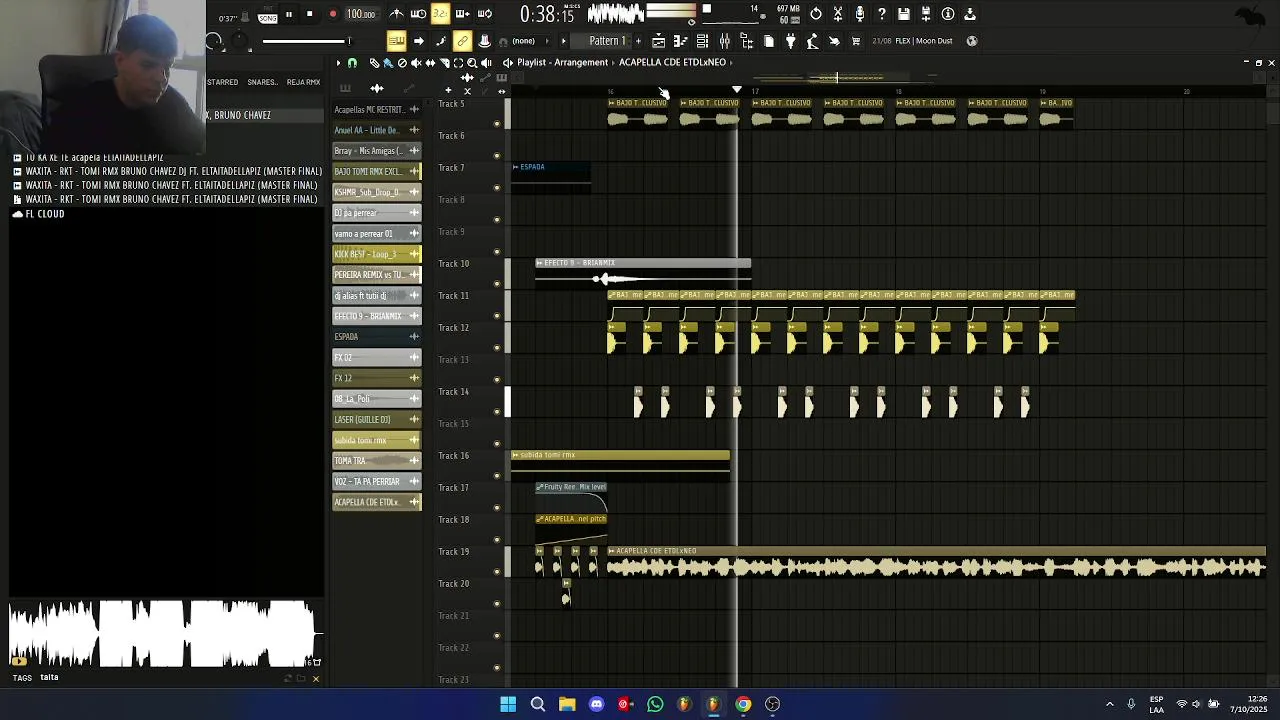
Task: Open the content library cart icon
Action: pyautogui.click(x=856, y=41)
